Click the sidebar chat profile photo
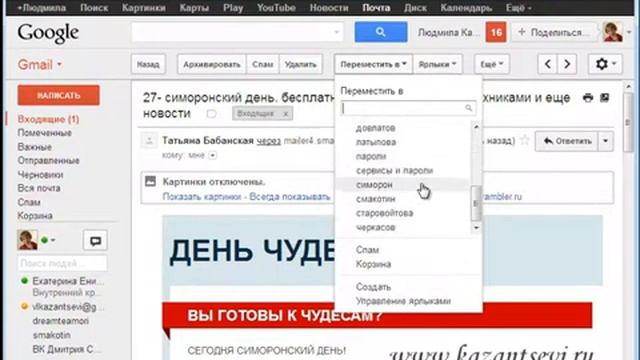 pyautogui.click(x=27, y=240)
